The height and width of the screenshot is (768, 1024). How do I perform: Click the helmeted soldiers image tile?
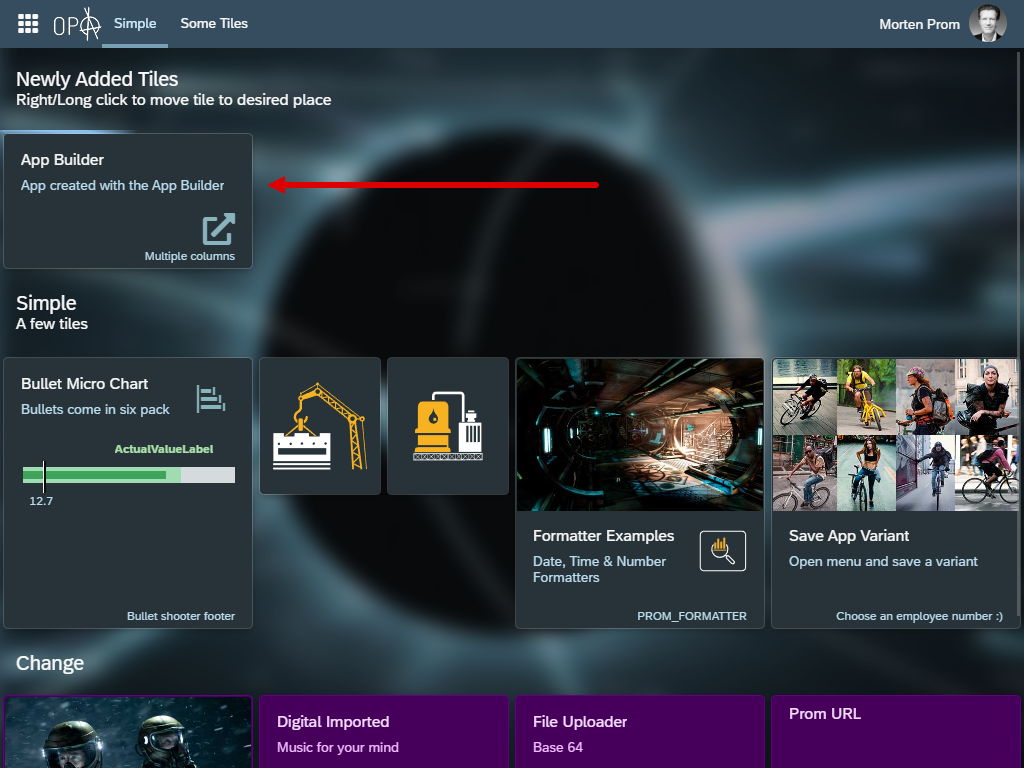pos(127,735)
